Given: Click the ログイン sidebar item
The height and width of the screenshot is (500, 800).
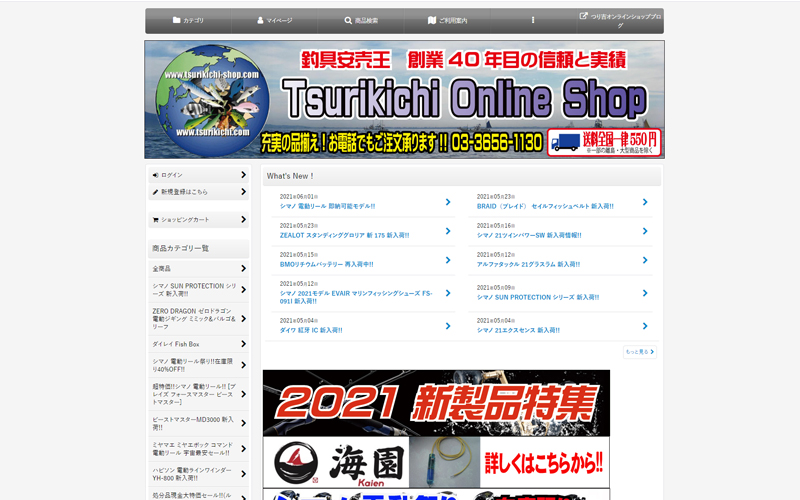Looking at the screenshot, I should point(197,175).
